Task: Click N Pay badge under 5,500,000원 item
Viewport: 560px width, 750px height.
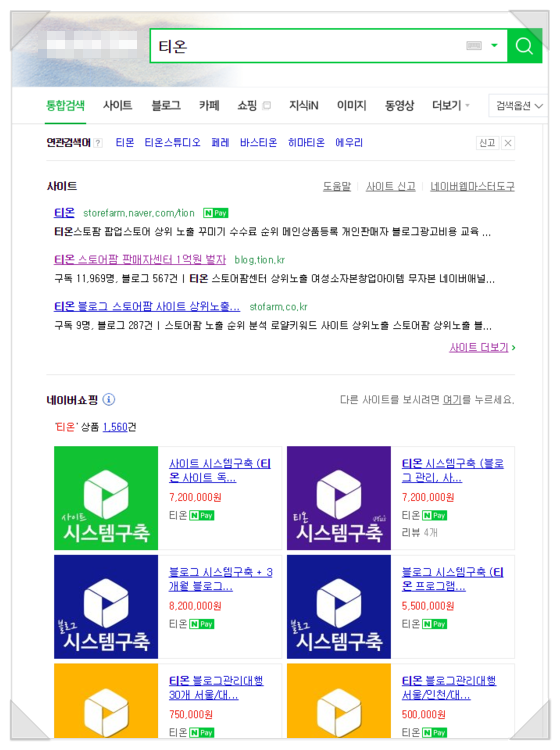Action: [435, 624]
